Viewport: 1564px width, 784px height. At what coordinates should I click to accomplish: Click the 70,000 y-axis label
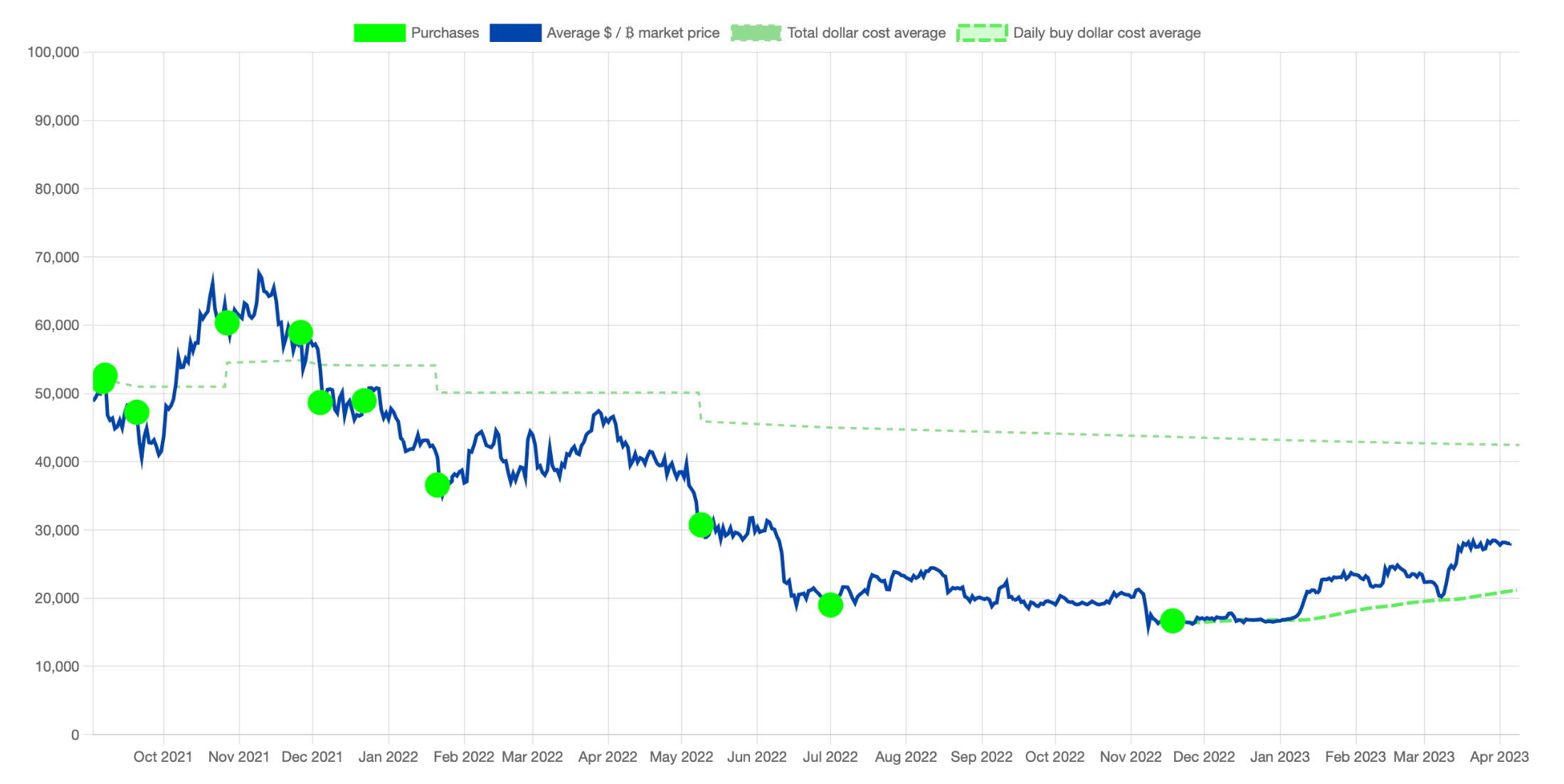click(57, 257)
